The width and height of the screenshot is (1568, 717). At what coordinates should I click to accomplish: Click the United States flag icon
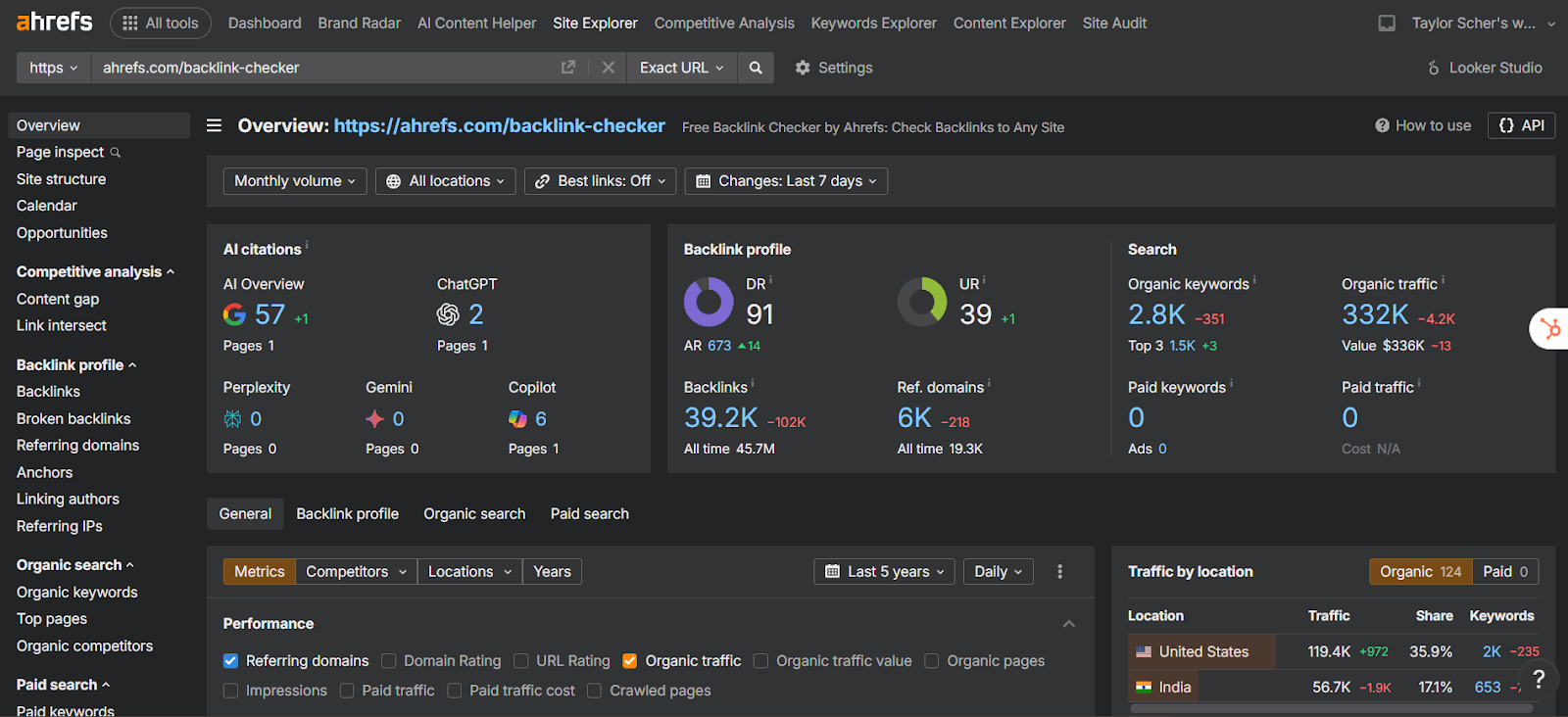pyautogui.click(x=1144, y=651)
